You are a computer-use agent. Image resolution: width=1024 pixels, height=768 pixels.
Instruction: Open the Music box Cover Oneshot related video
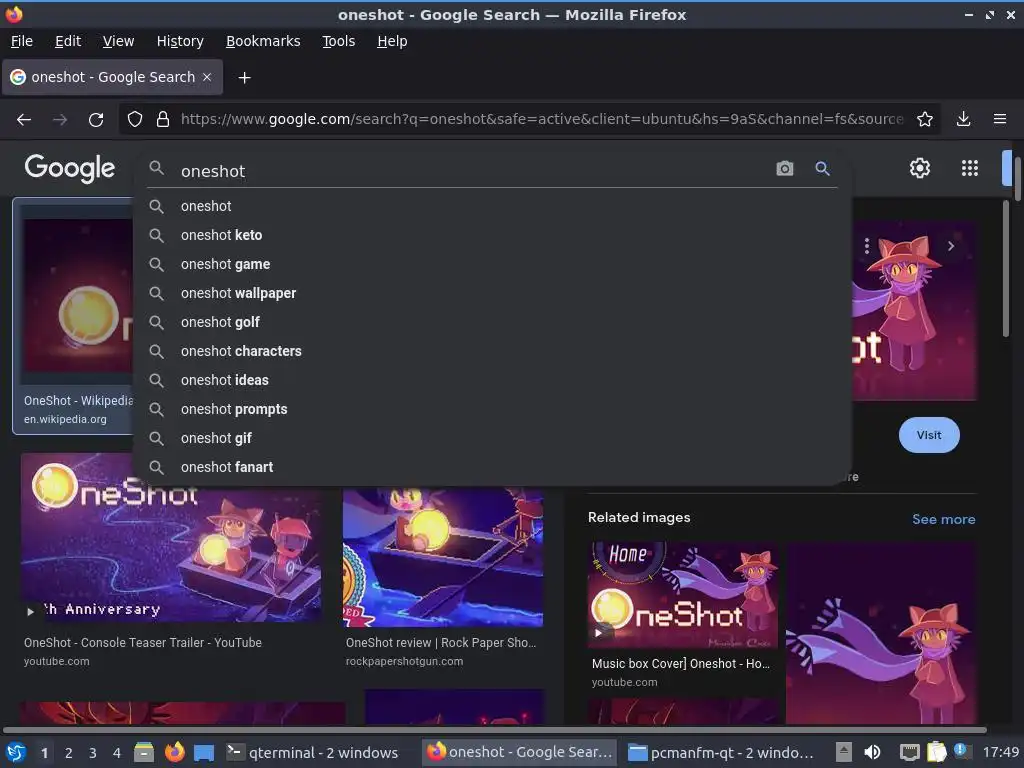click(x=680, y=664)
